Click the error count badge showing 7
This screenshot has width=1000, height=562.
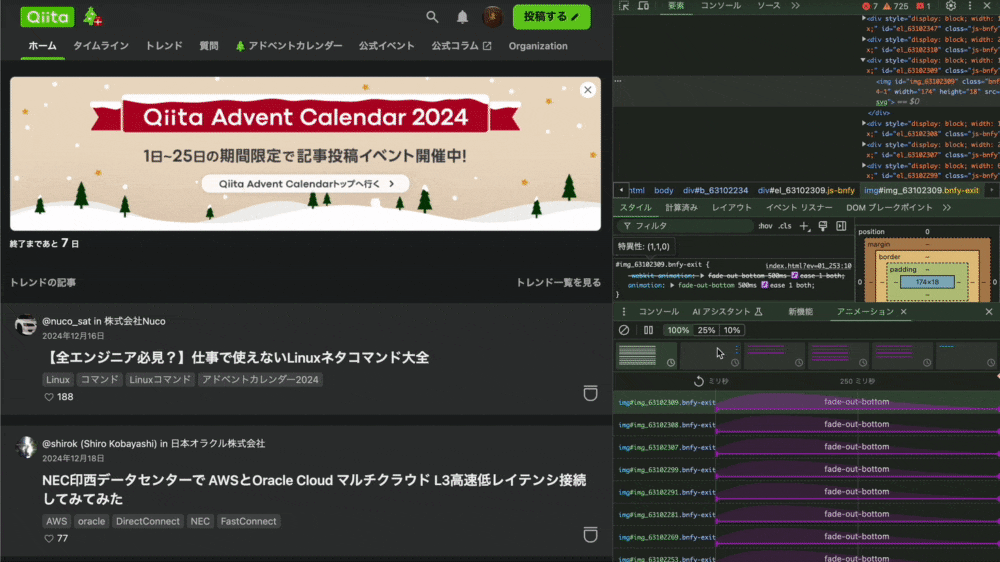870,6
